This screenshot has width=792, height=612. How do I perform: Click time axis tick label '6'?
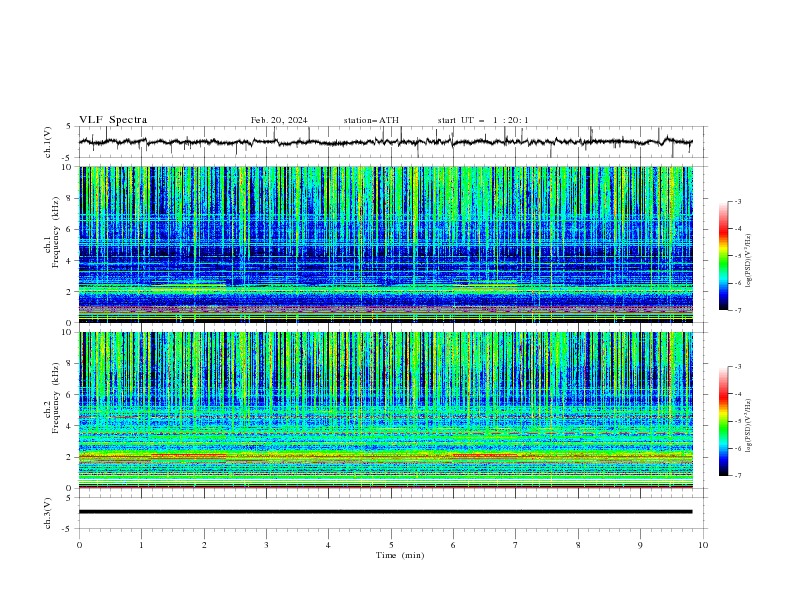point(453,545)
